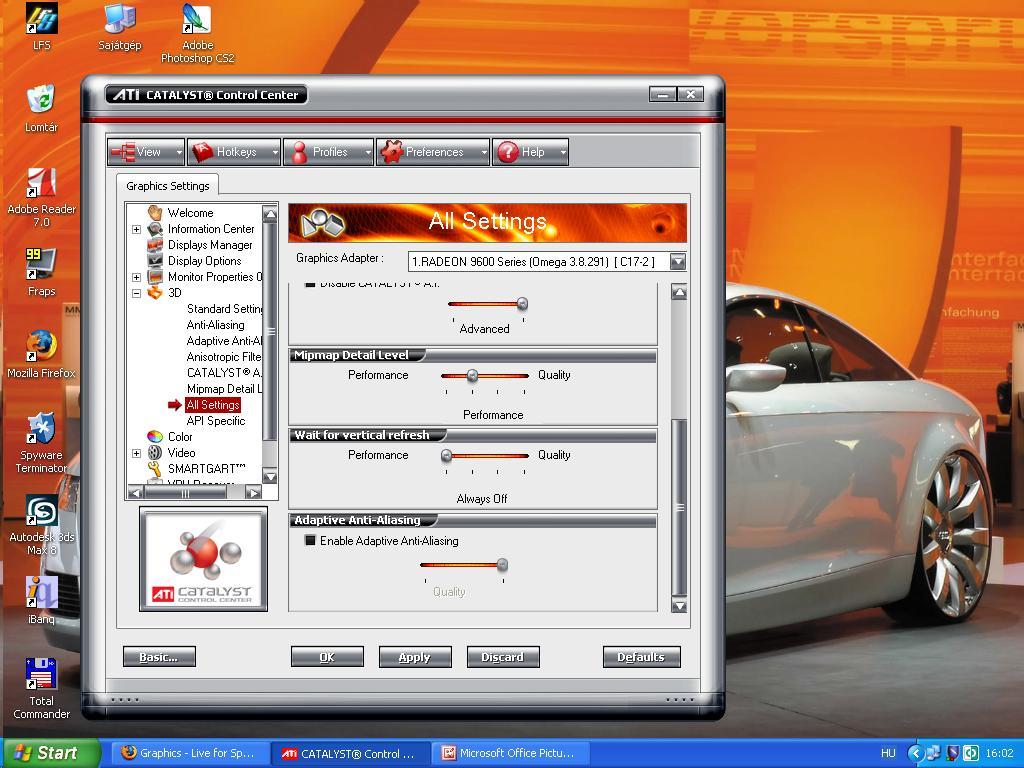Expand the Information Center node
The image size is (1024, 768).
point(136,229)
